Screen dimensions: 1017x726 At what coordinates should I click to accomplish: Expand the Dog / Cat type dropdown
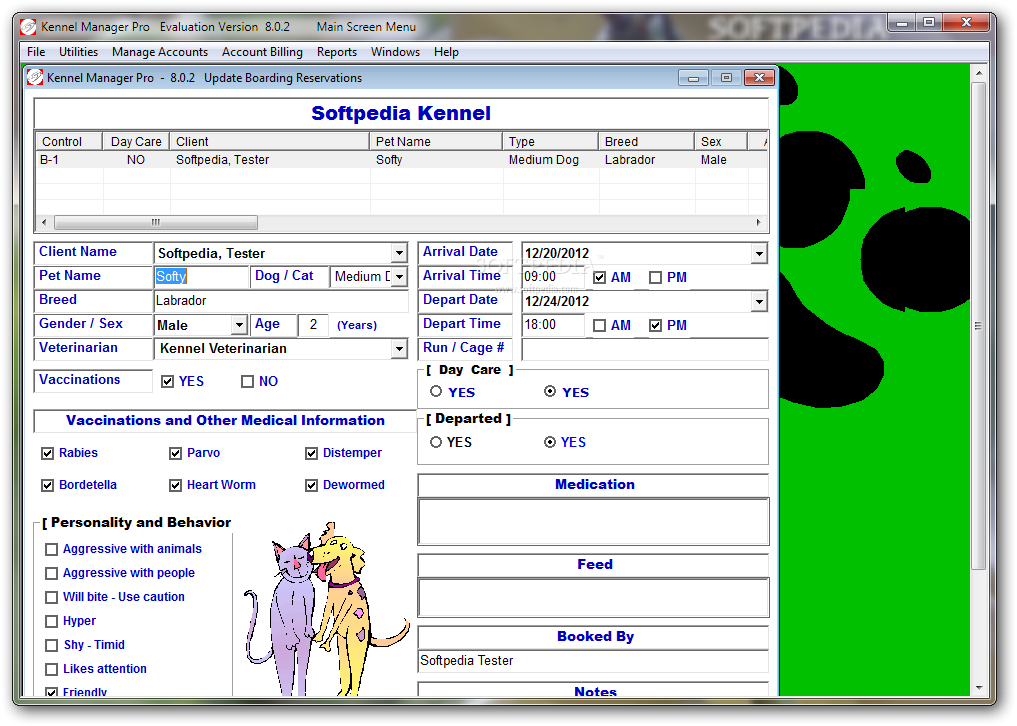pyautogui.click(x=400, y=277)
